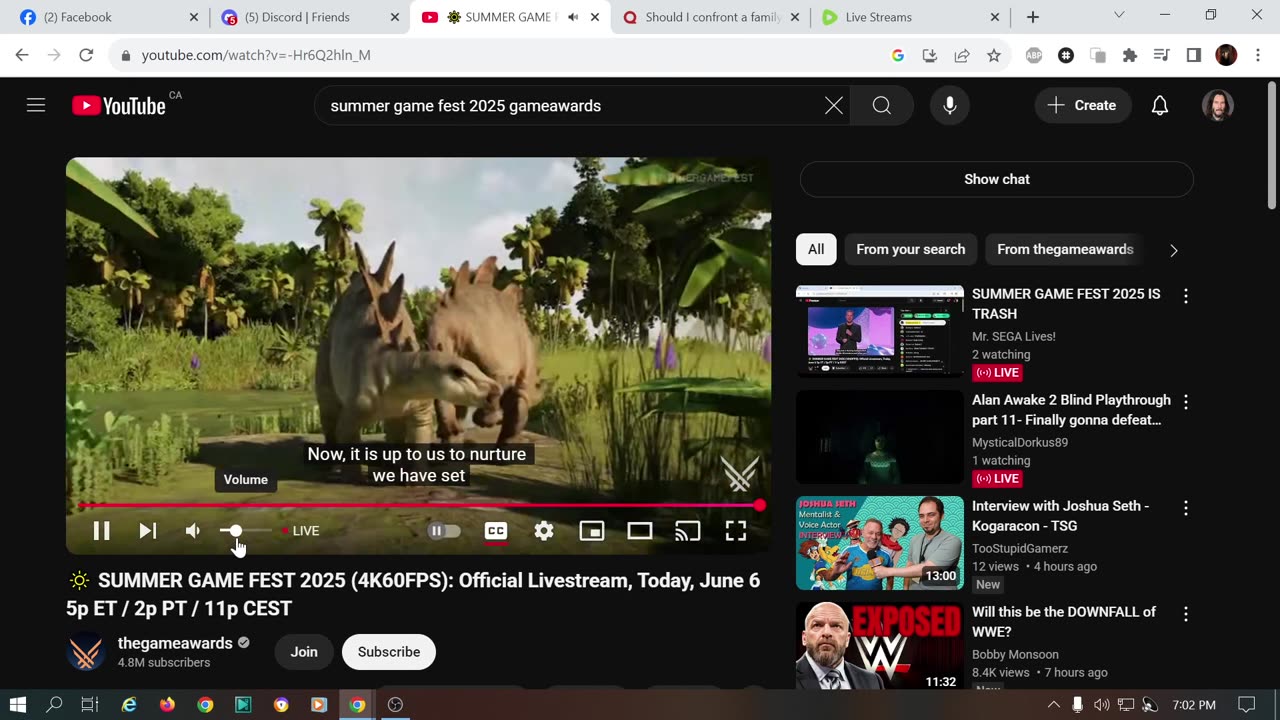Open YouTube account avatar menu
This screenshot has height=720, width=1280.
[x=1218, y=105]
